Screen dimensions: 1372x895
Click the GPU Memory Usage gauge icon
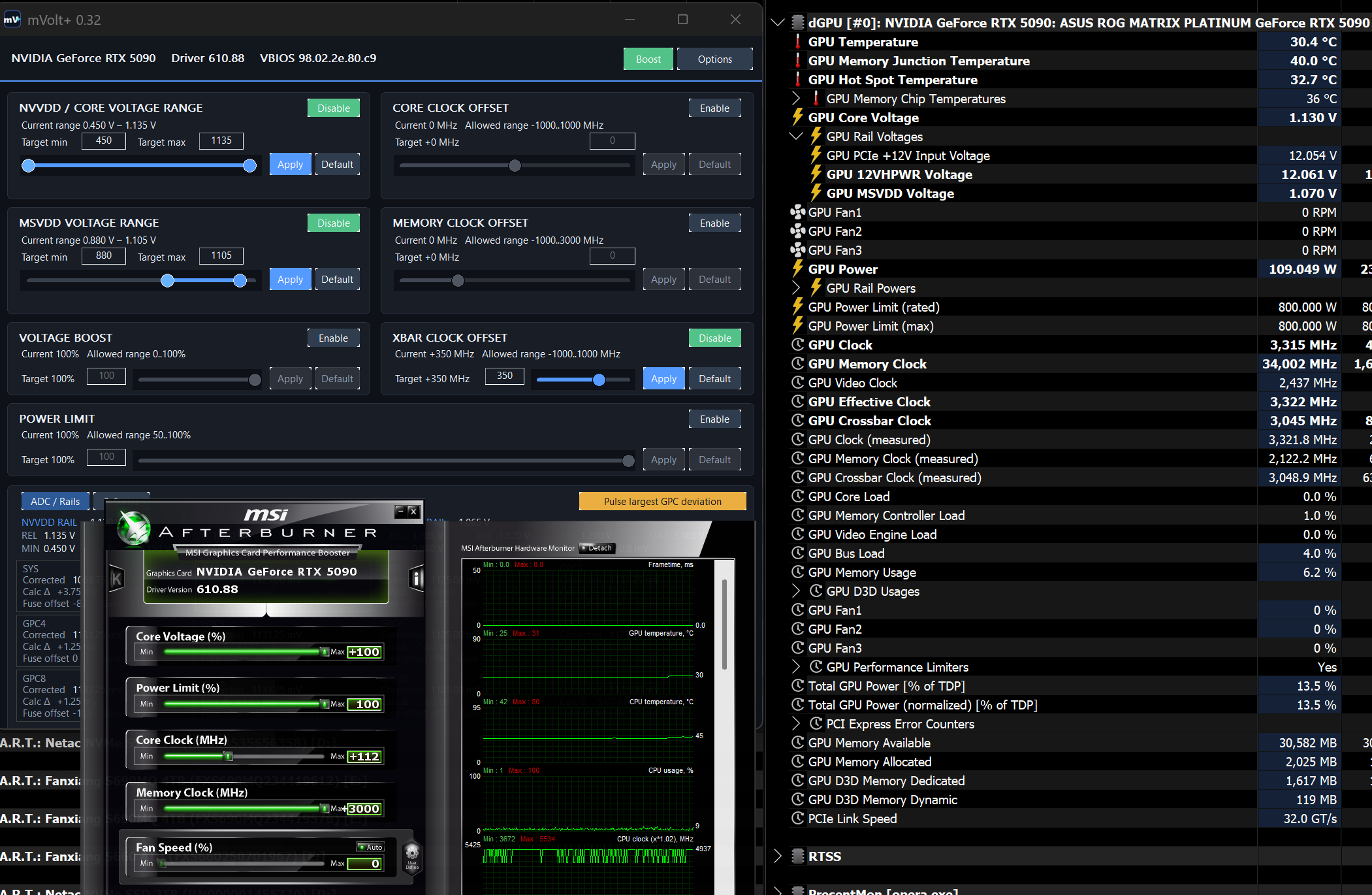pos(797,572)
